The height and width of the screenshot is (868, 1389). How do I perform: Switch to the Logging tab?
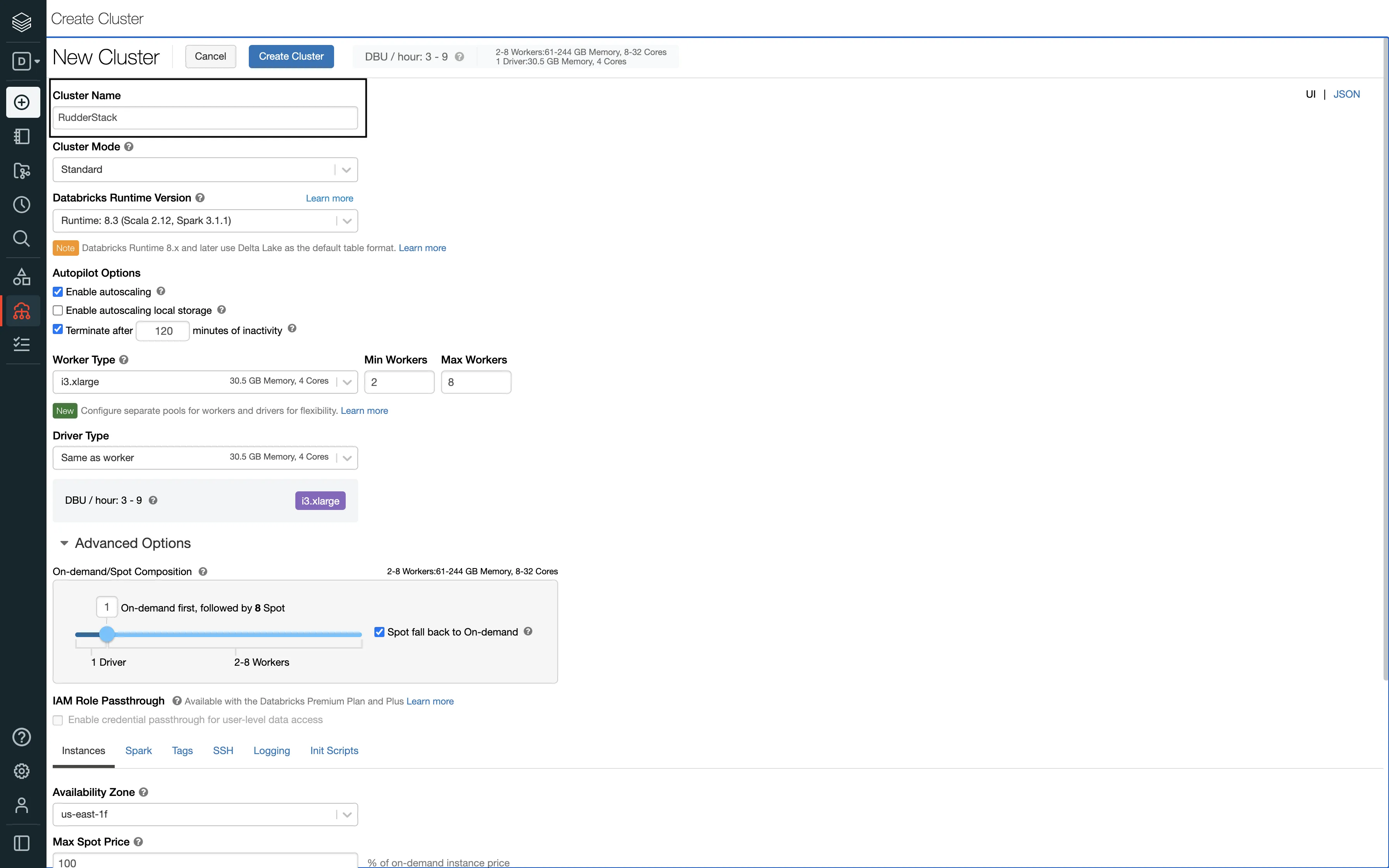(x=272, y=750)
